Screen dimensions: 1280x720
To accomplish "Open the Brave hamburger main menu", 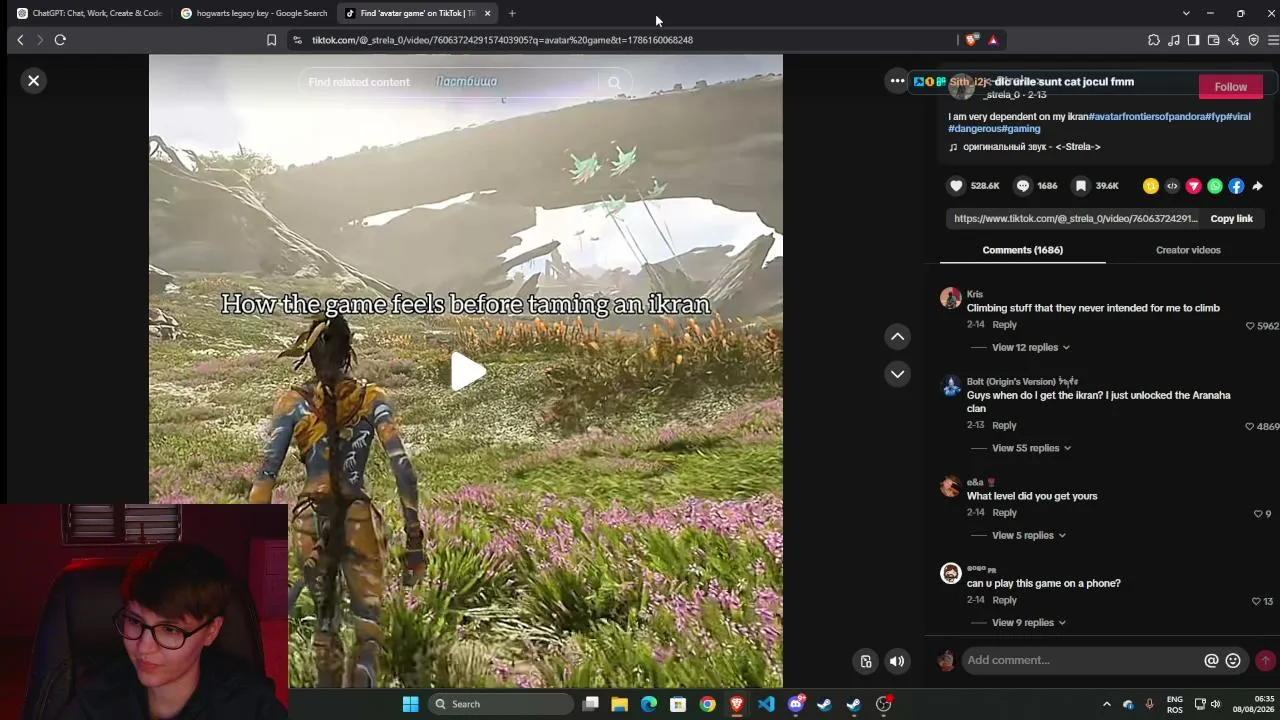I will (x=1272, y=40).
